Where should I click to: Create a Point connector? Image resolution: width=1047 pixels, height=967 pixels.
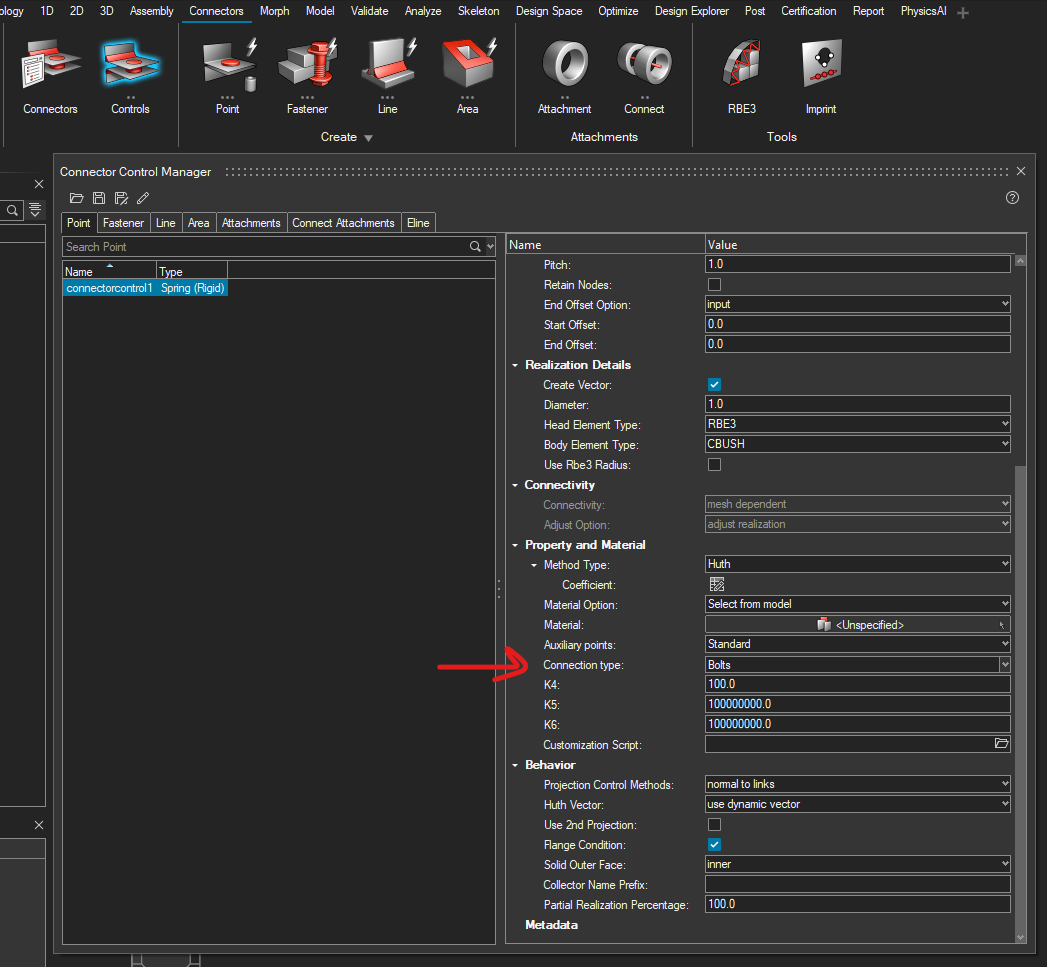(228, 77)
